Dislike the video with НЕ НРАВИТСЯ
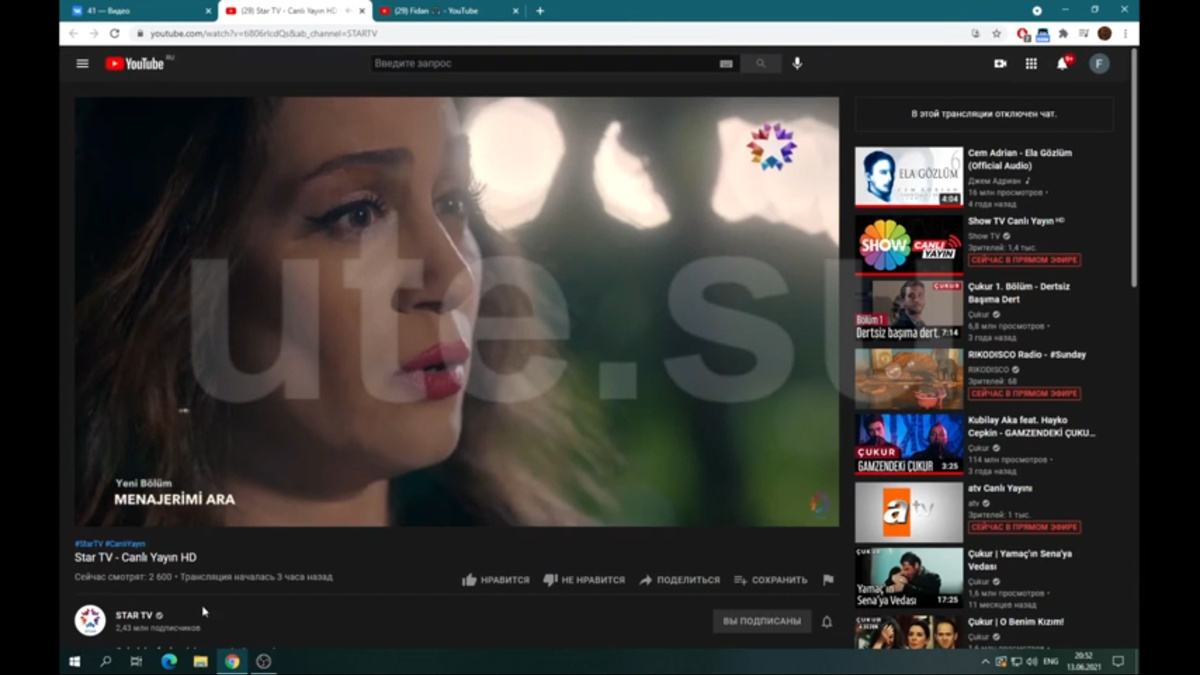 tap(584, 580)
